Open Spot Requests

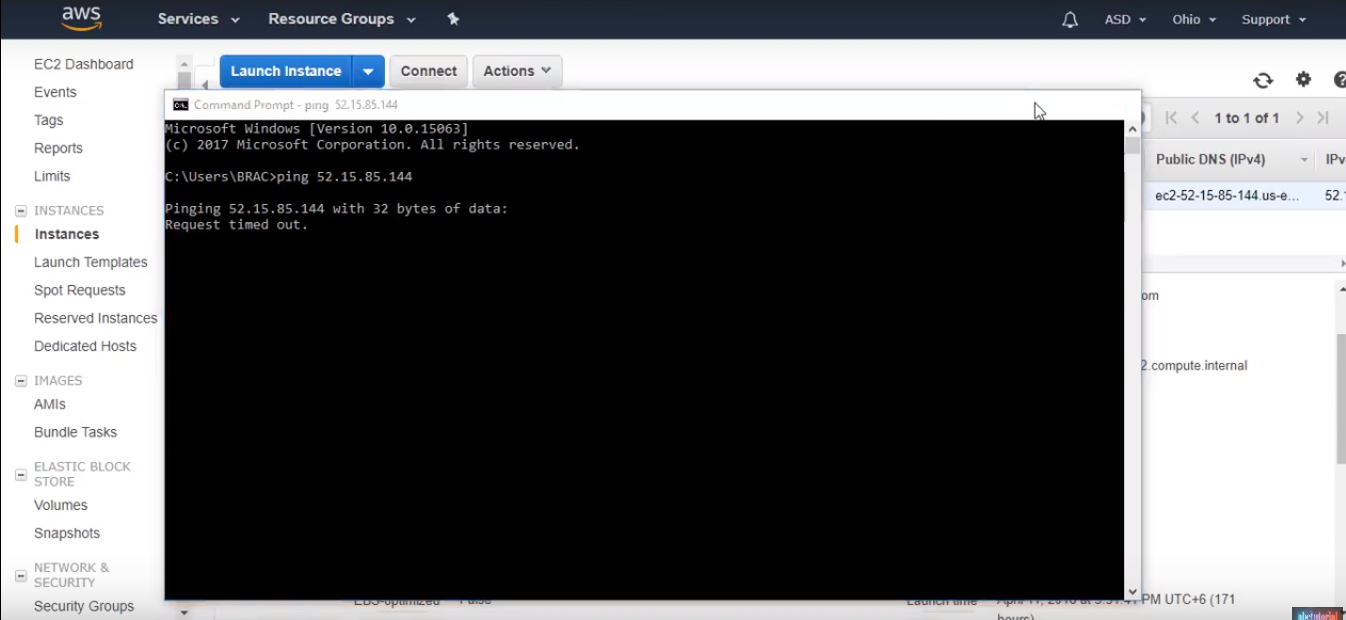click(80, 290)
